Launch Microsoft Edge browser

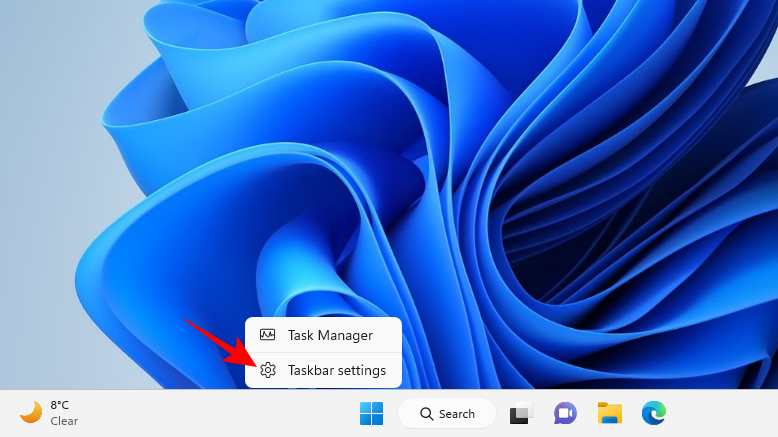click(653, 413)
